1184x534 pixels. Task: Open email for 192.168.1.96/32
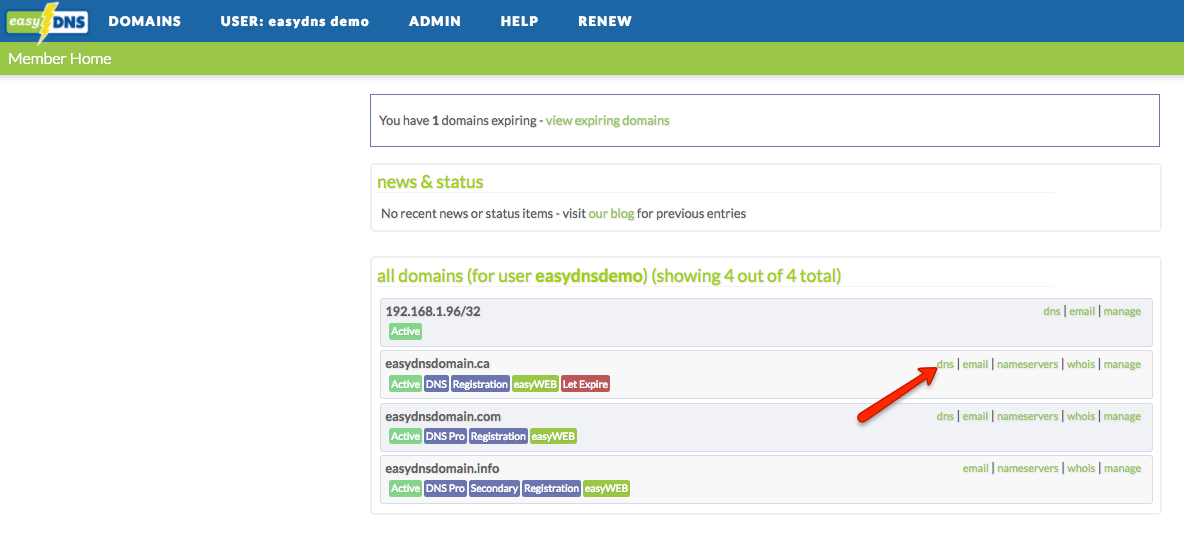(x=1082, y=311)
